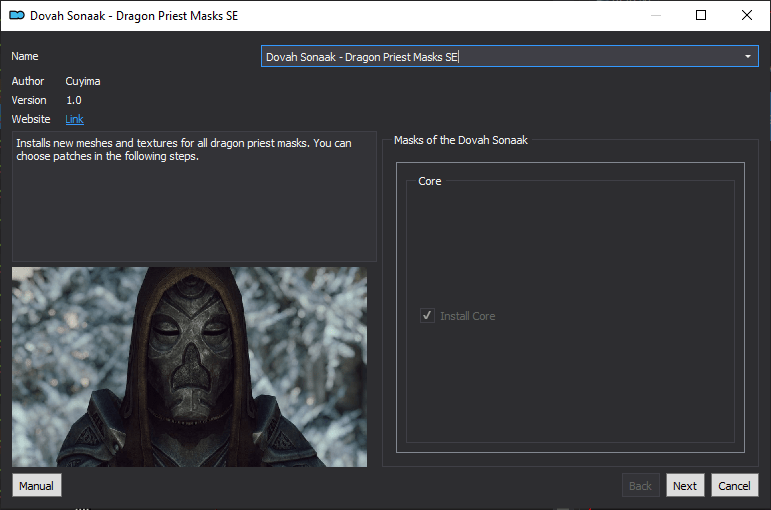Click the version value 1.0

coord(74,100)
